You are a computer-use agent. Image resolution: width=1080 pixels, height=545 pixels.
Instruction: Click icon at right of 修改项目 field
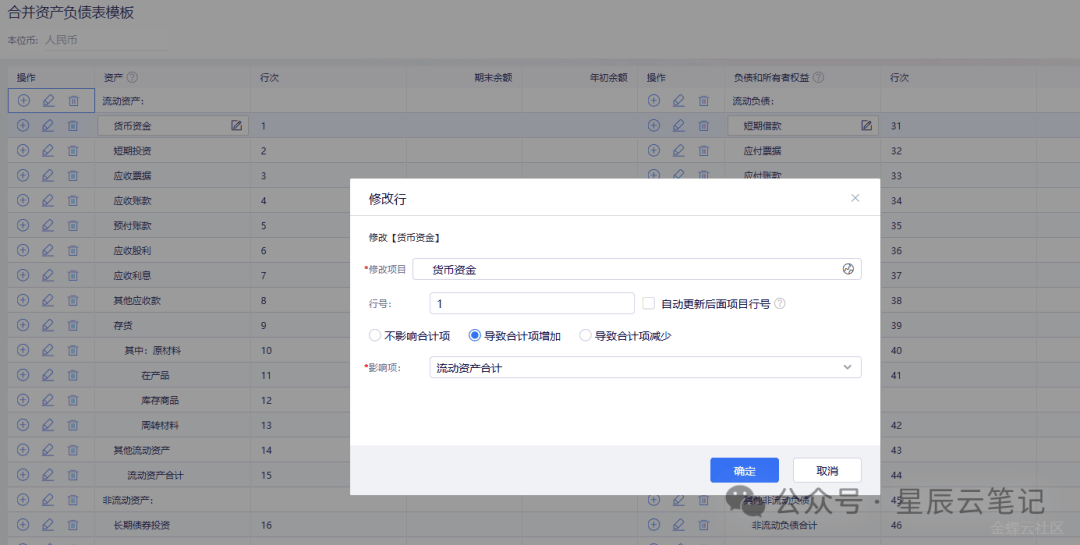click(848, 269)
